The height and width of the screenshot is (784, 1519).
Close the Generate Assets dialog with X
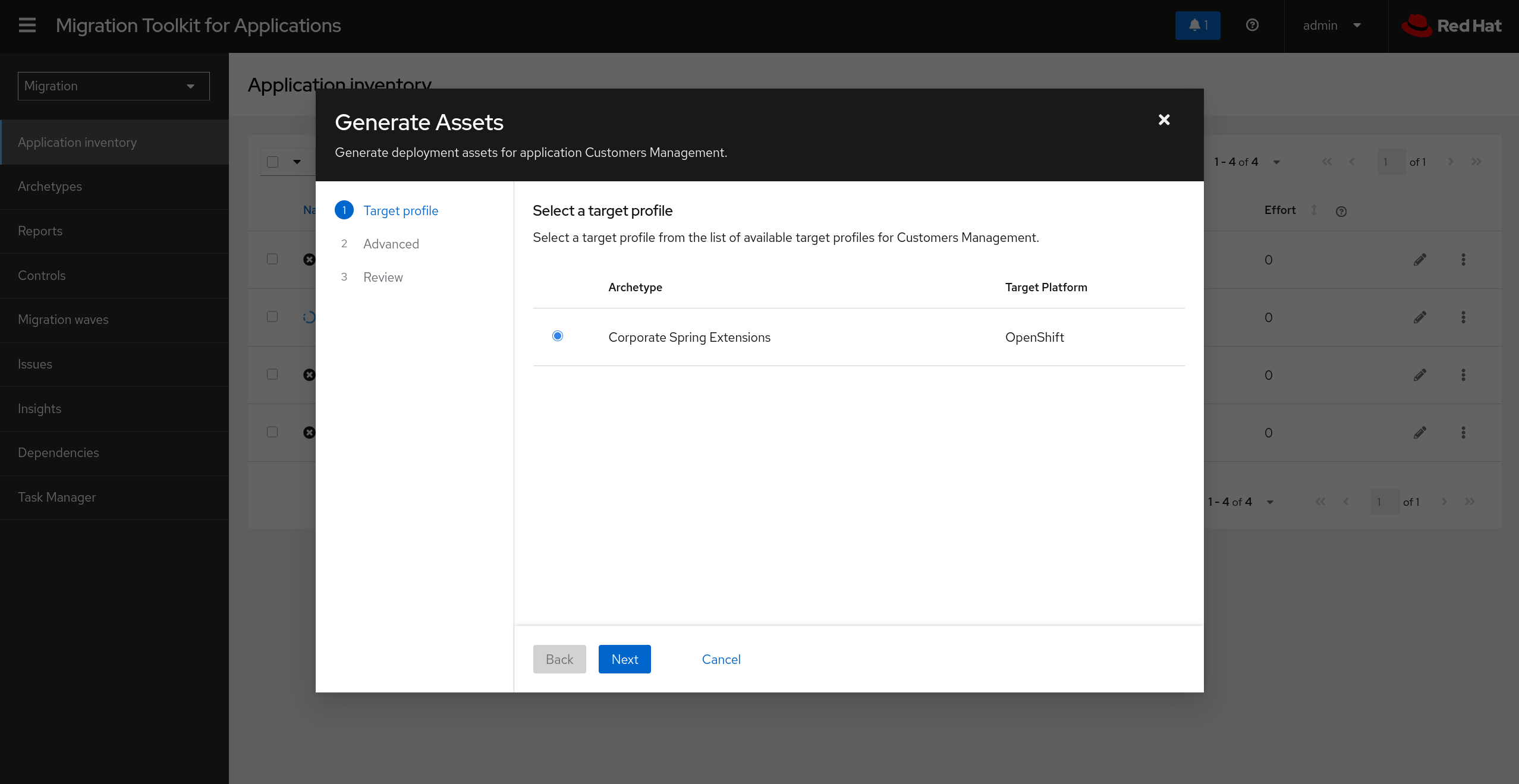coord(1164,120)
